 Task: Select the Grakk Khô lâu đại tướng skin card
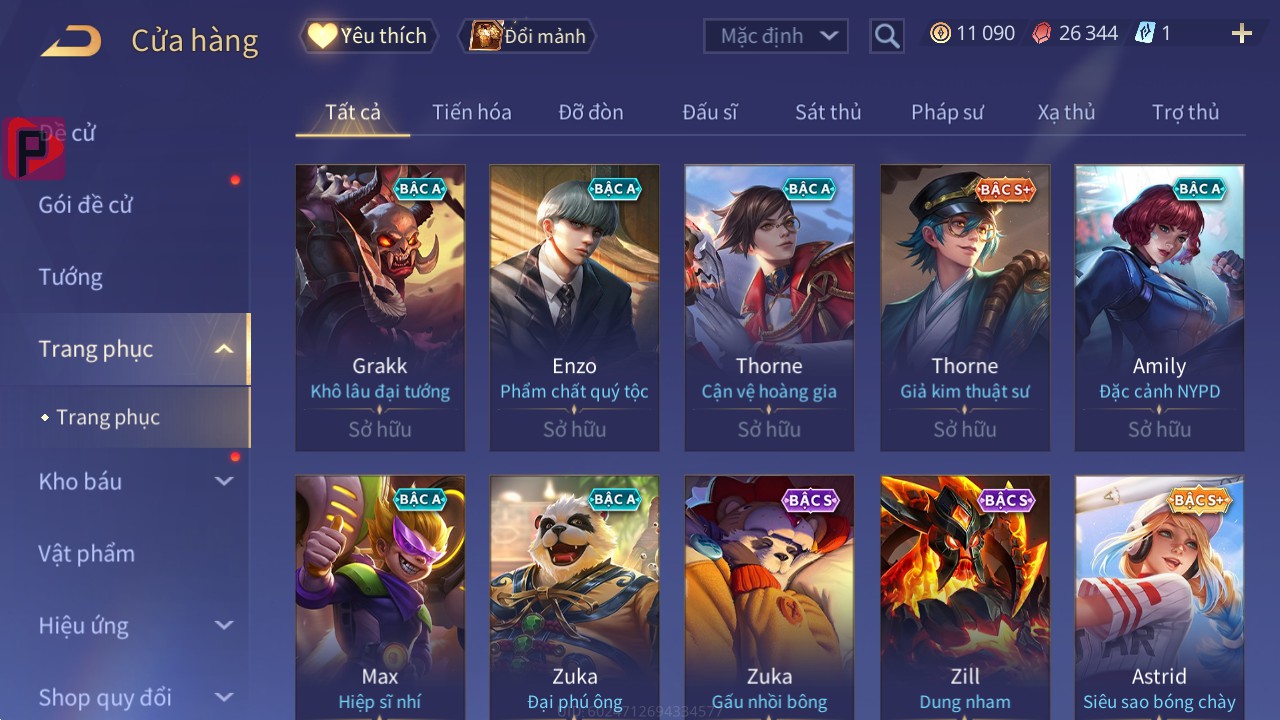380,308
